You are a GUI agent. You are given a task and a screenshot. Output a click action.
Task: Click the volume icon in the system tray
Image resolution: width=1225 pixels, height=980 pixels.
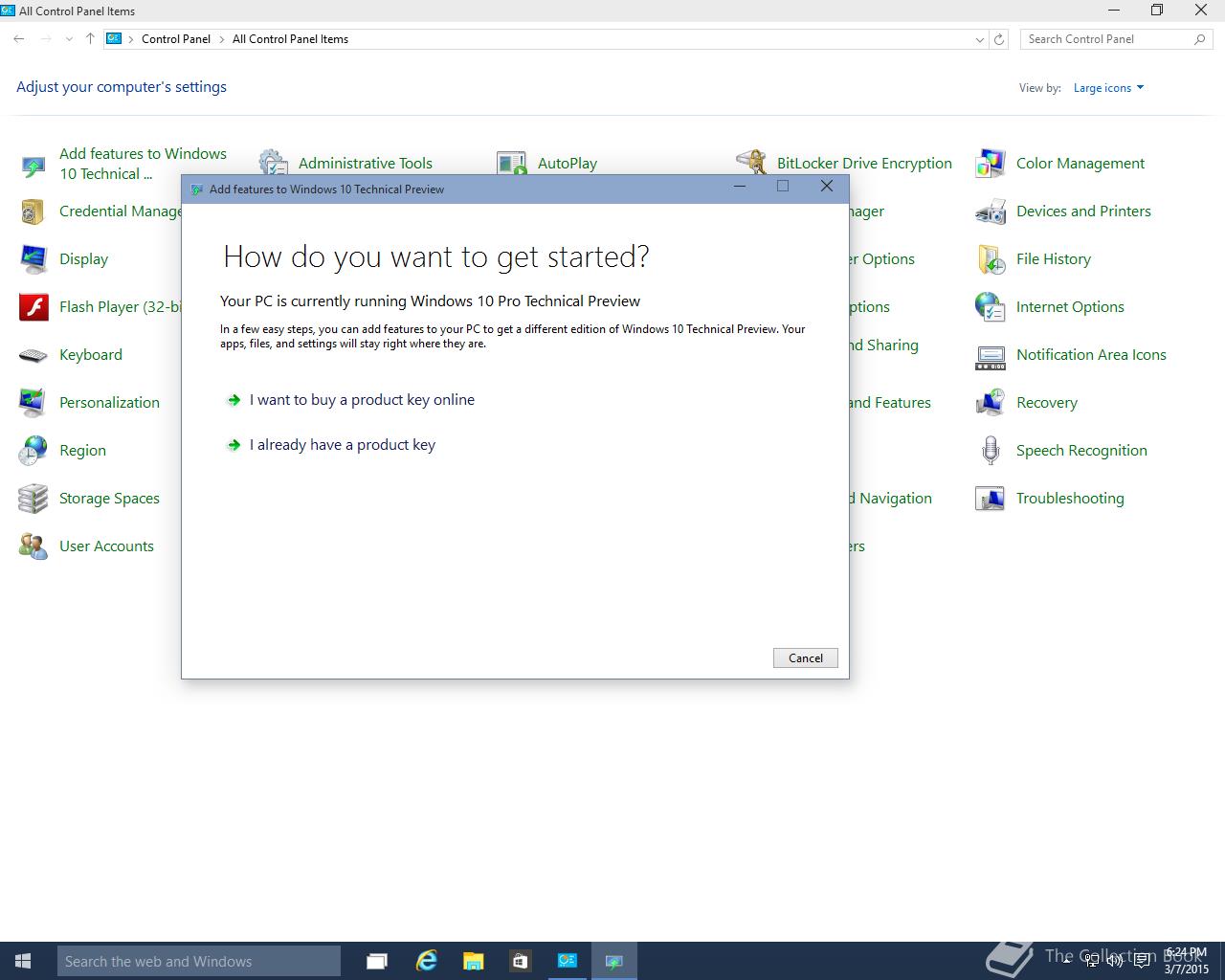click(1117, 961)
